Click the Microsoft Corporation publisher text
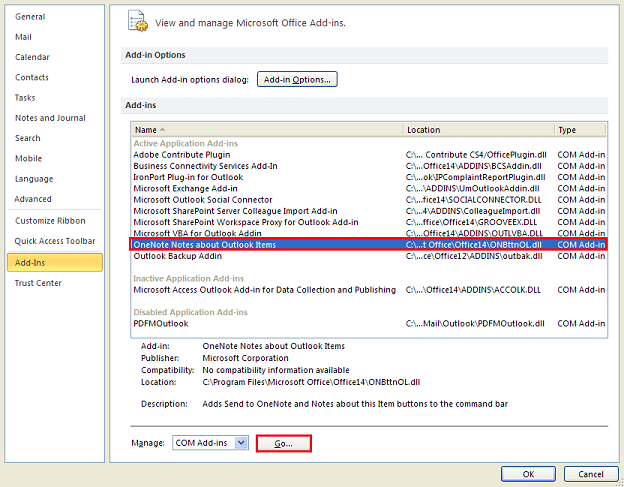The height and width of the screenshot is (487, 624). 245,358
